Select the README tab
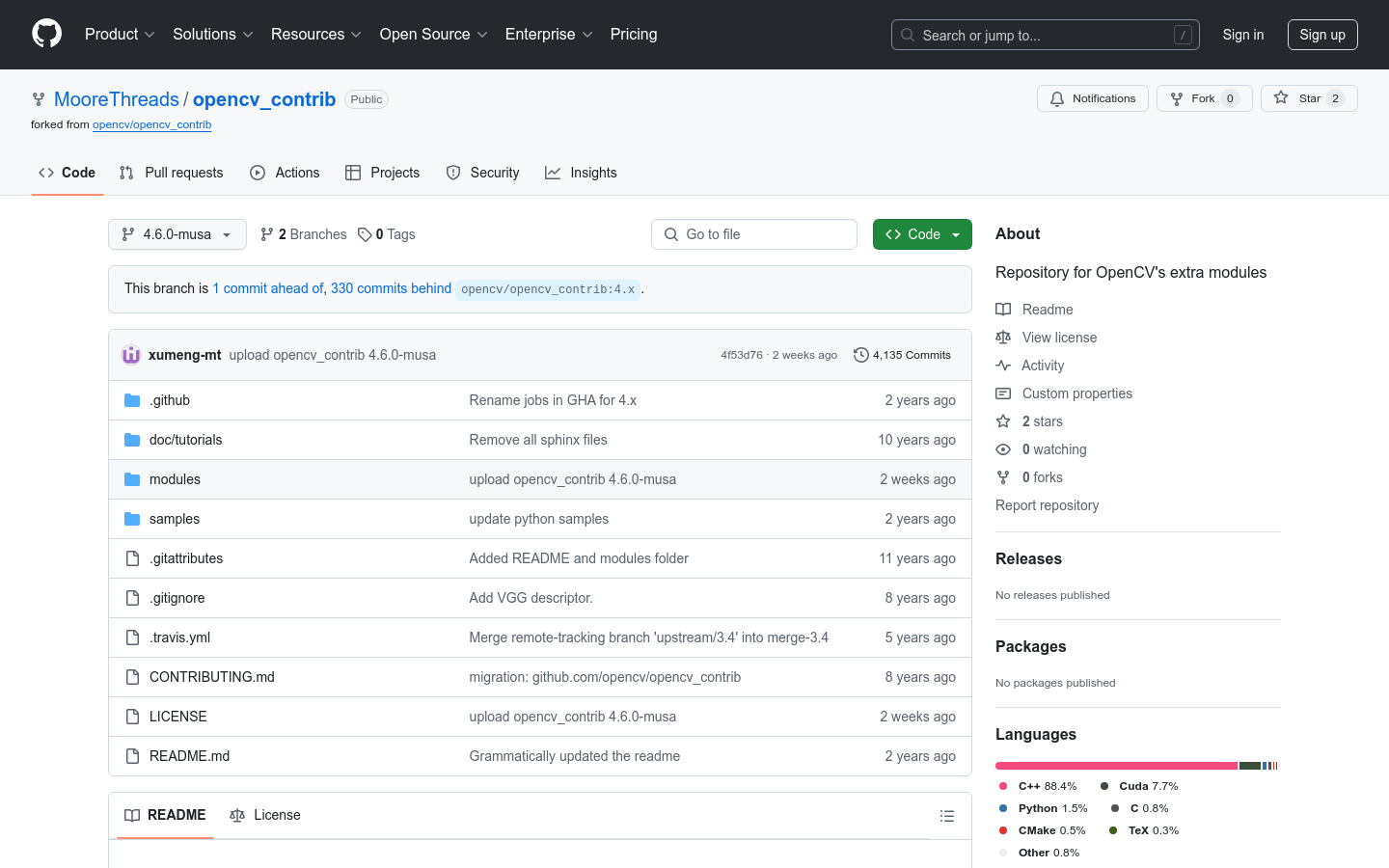The height and width of the screenshot is (868, 1389). [x=165, y=815]
